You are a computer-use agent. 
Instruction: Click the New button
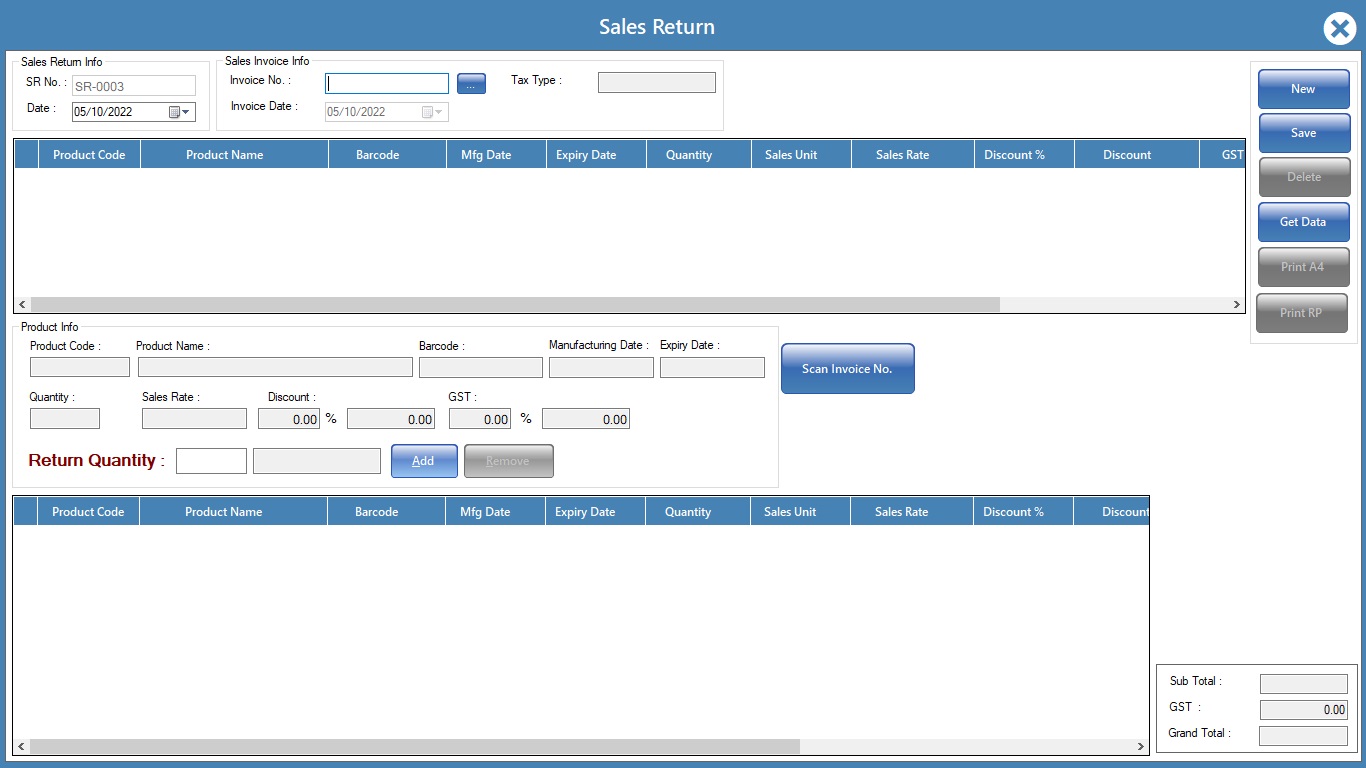(1303, 89)
